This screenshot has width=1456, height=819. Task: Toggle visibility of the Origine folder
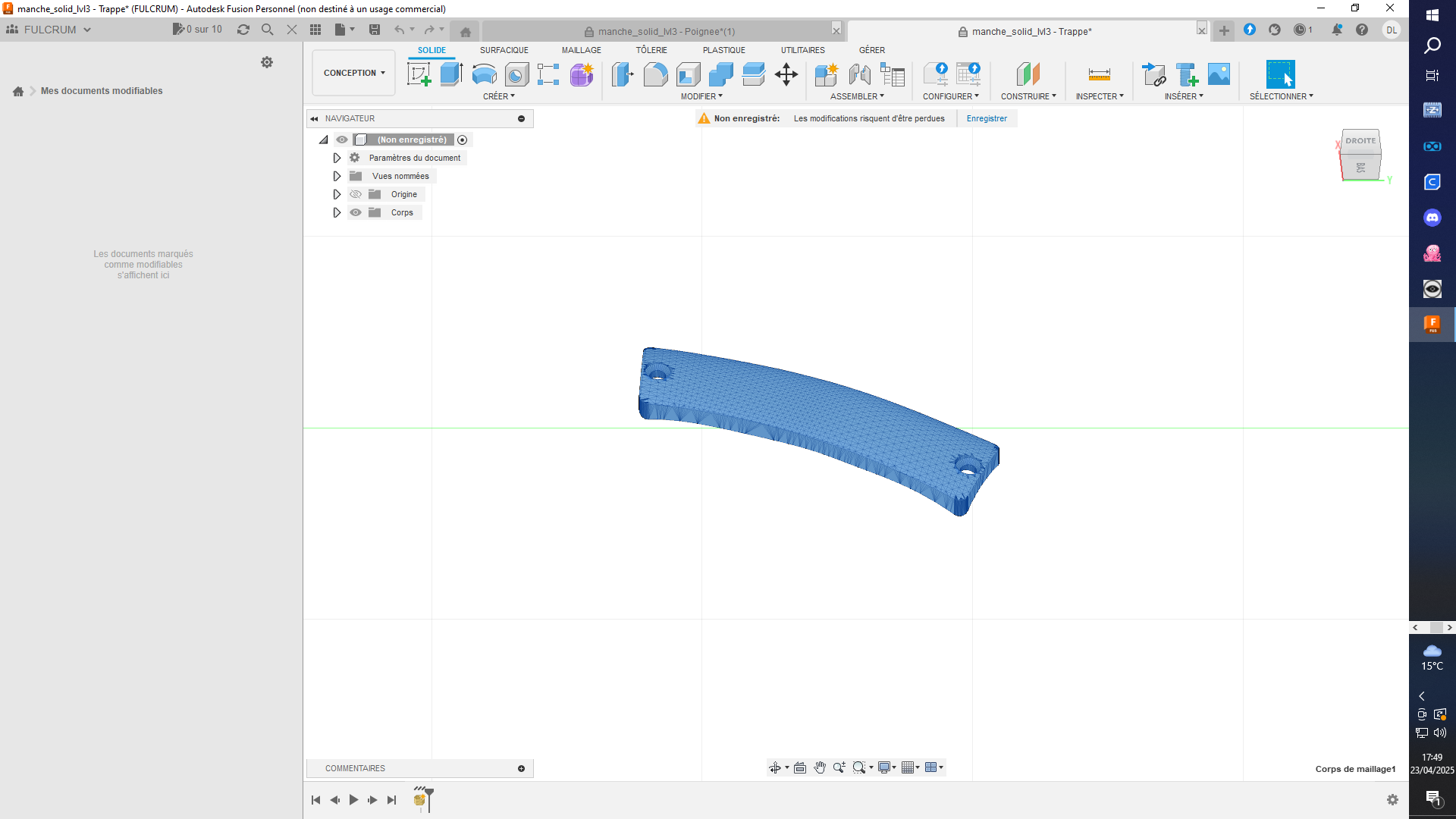[x=356, y=194]
